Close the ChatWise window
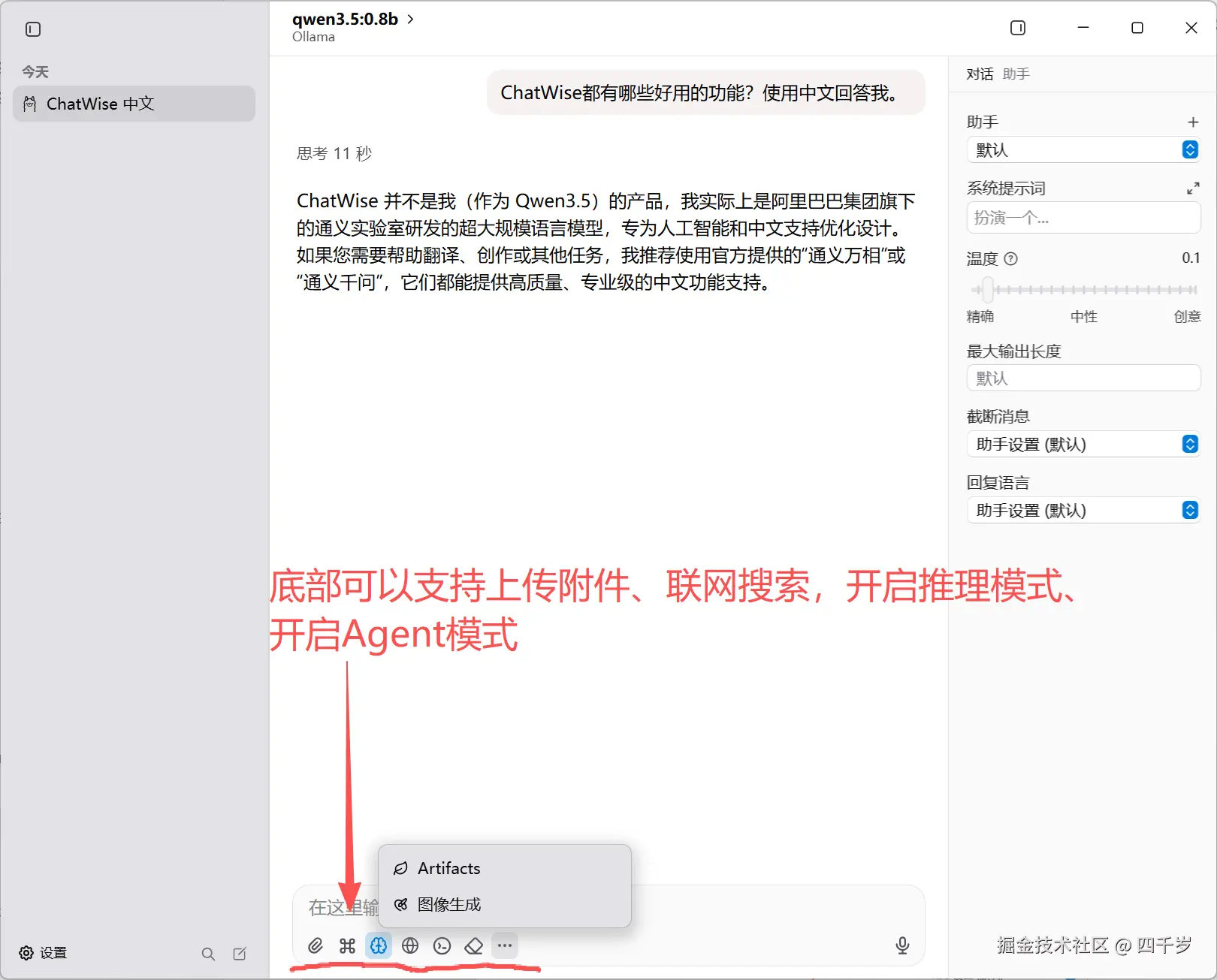 pyautogui.click(x=1191, y=28)
